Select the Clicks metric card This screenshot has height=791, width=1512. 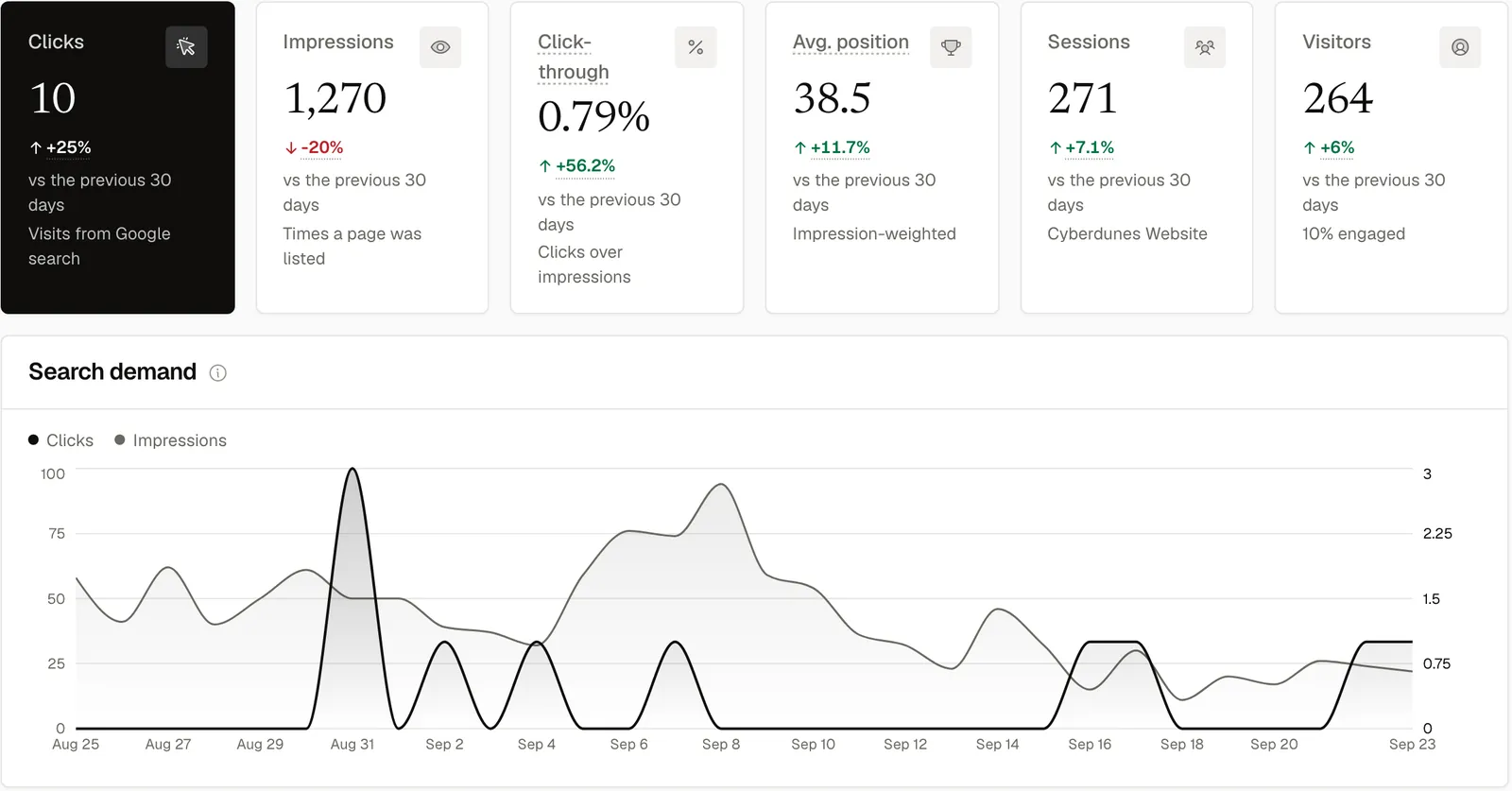click(118, 158)
